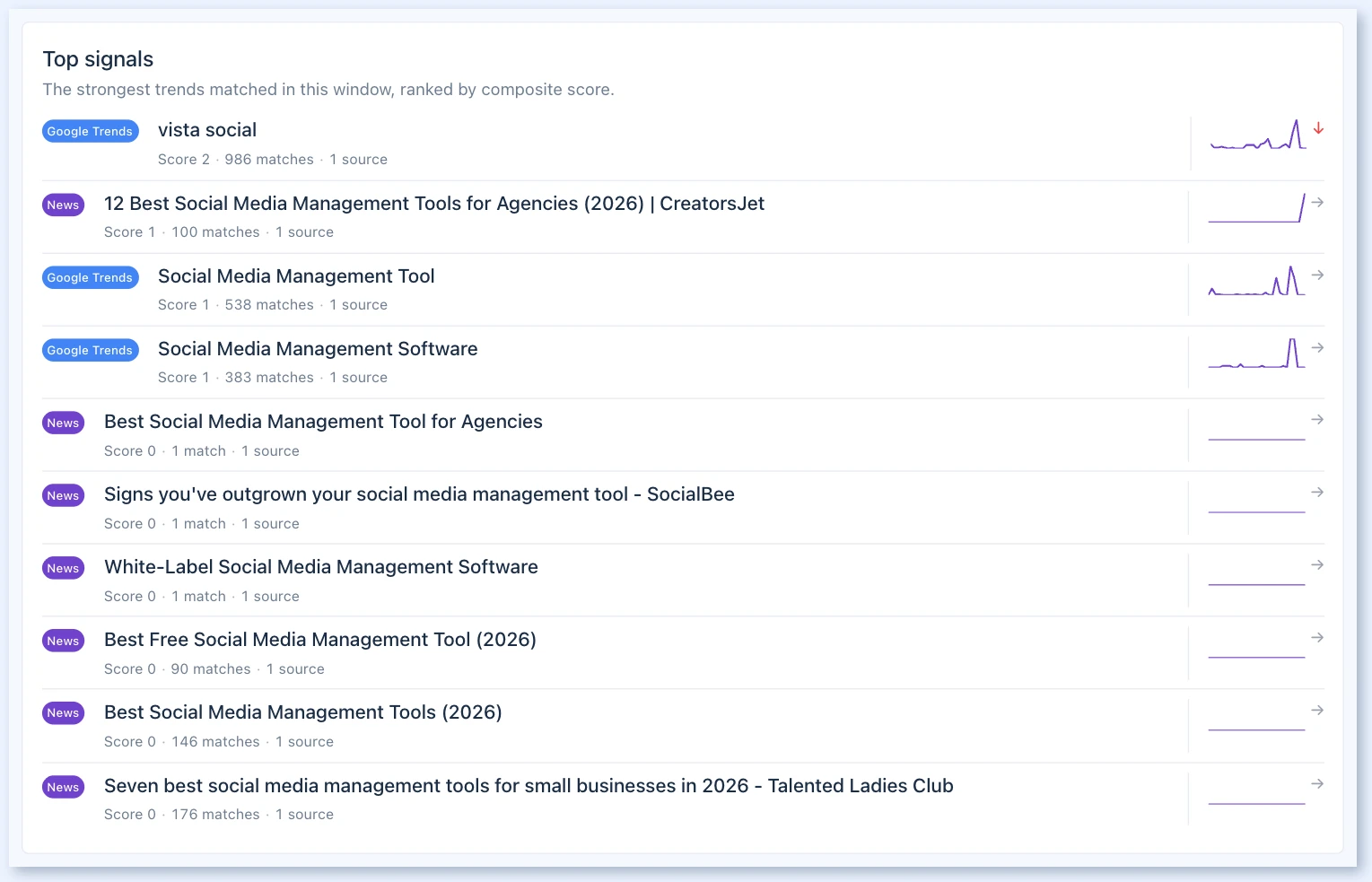Open Best Social Media Management Tool for Agencies
Image resolution: width=1372 pixels, height=882 pixels.
point(323,422)
